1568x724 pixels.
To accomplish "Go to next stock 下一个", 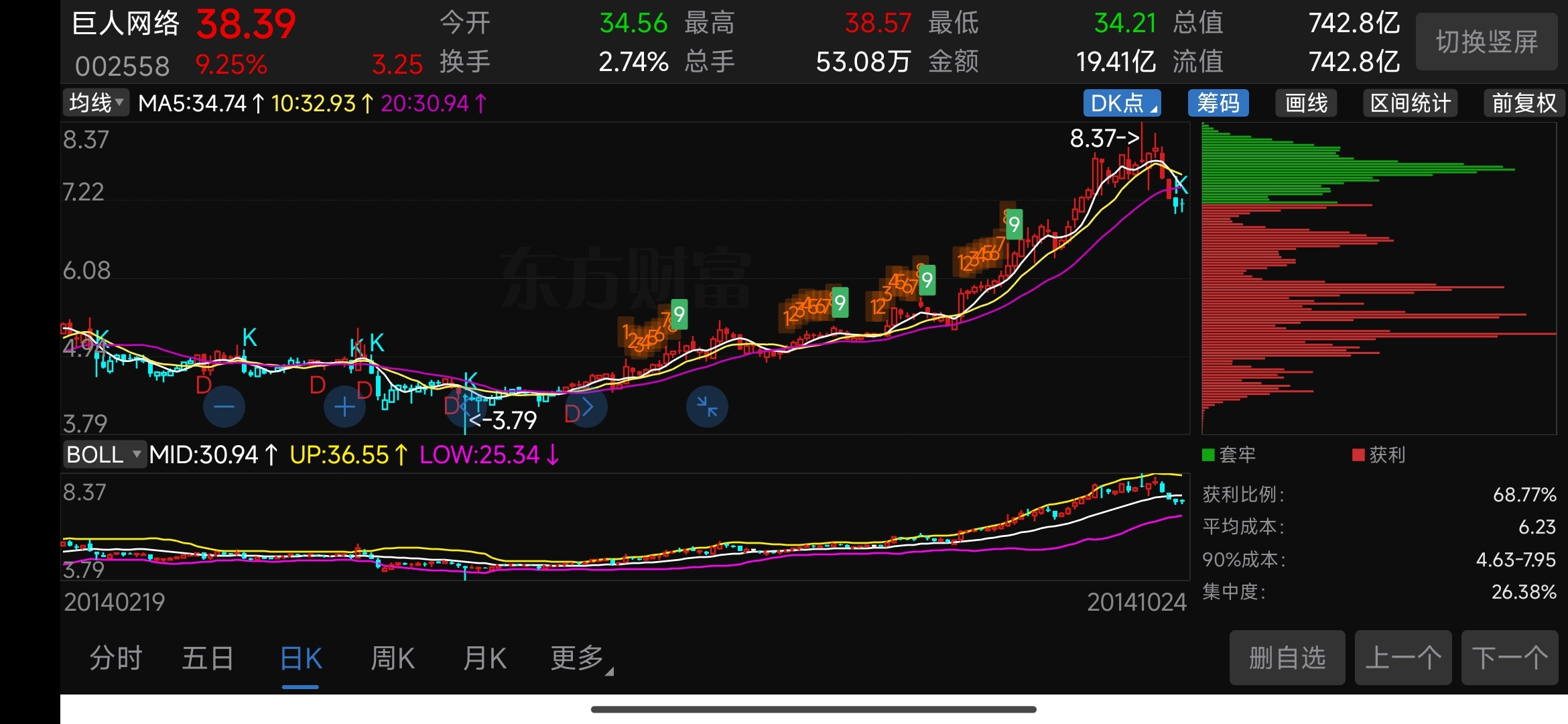I will (1510, 658).
